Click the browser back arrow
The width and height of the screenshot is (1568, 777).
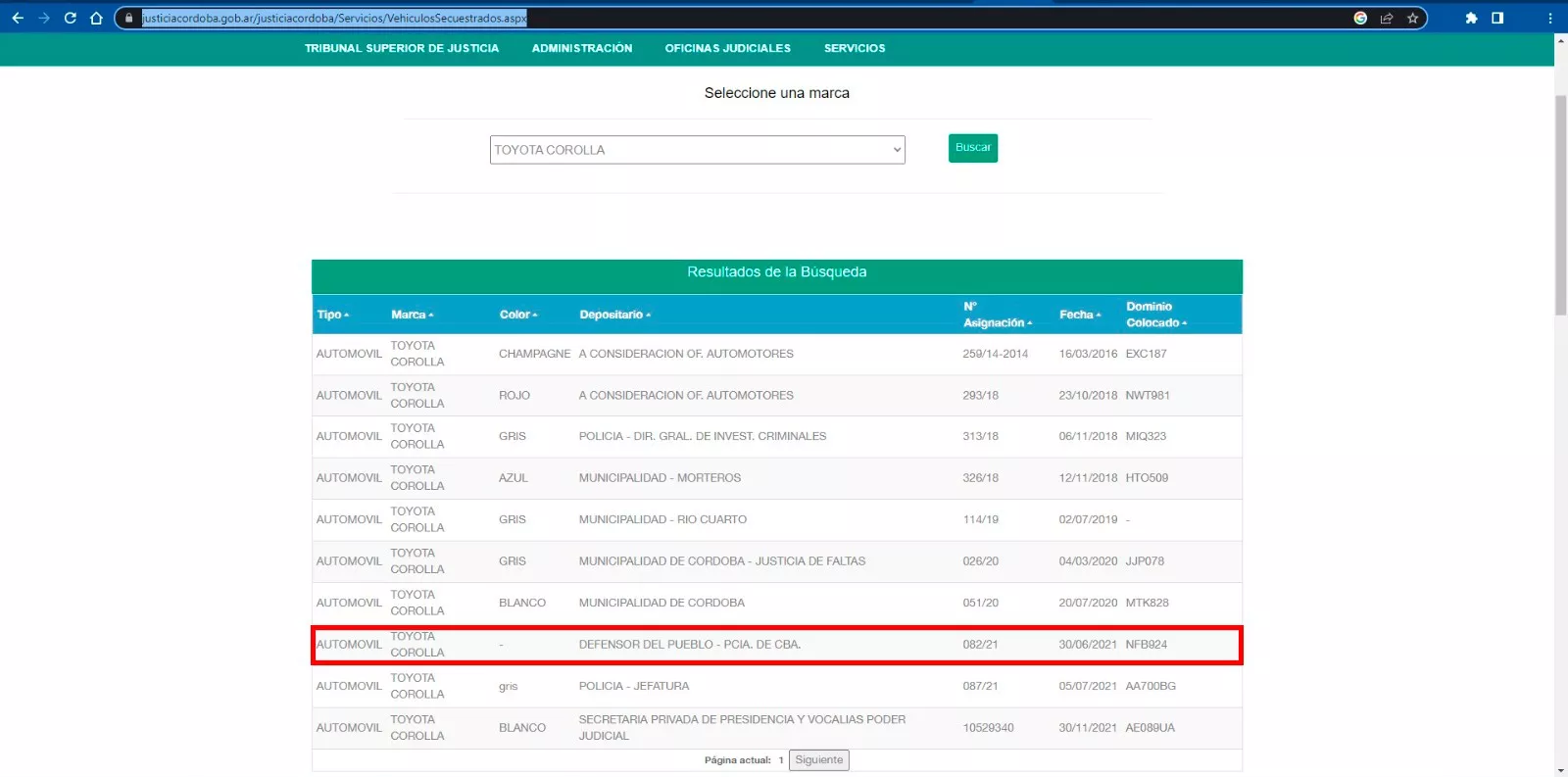(x=18, y=18)
